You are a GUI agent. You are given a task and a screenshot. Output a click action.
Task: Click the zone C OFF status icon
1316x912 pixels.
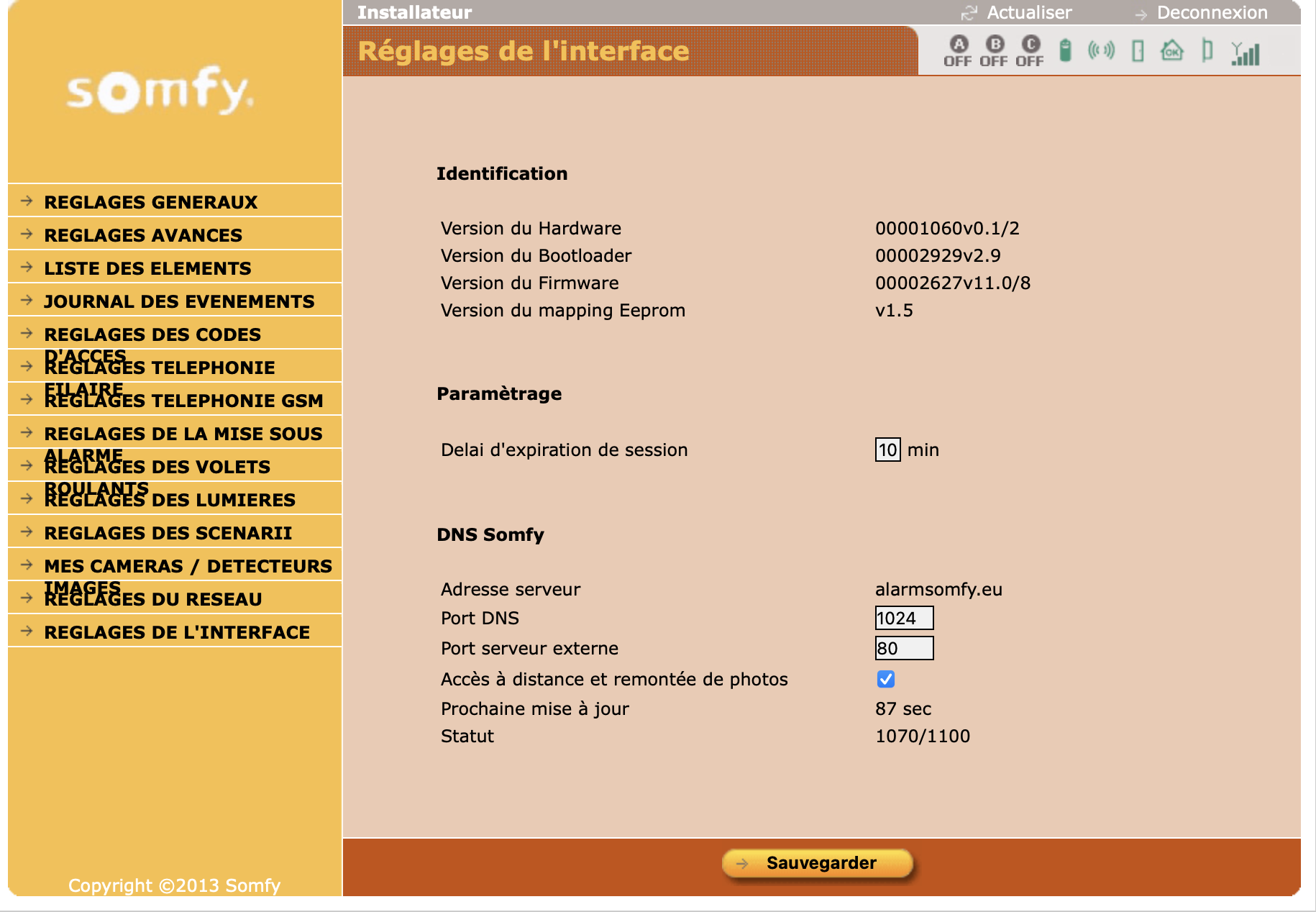tap(1030, 51)
